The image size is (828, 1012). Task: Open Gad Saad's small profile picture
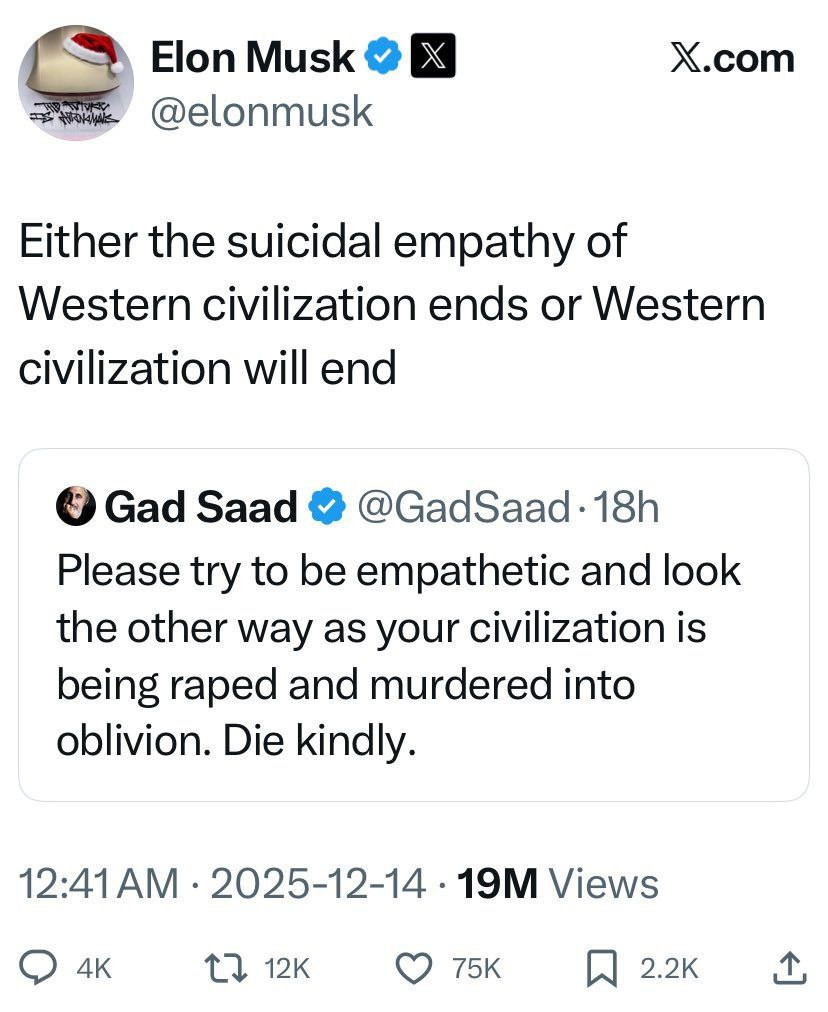tap(76, 508)
